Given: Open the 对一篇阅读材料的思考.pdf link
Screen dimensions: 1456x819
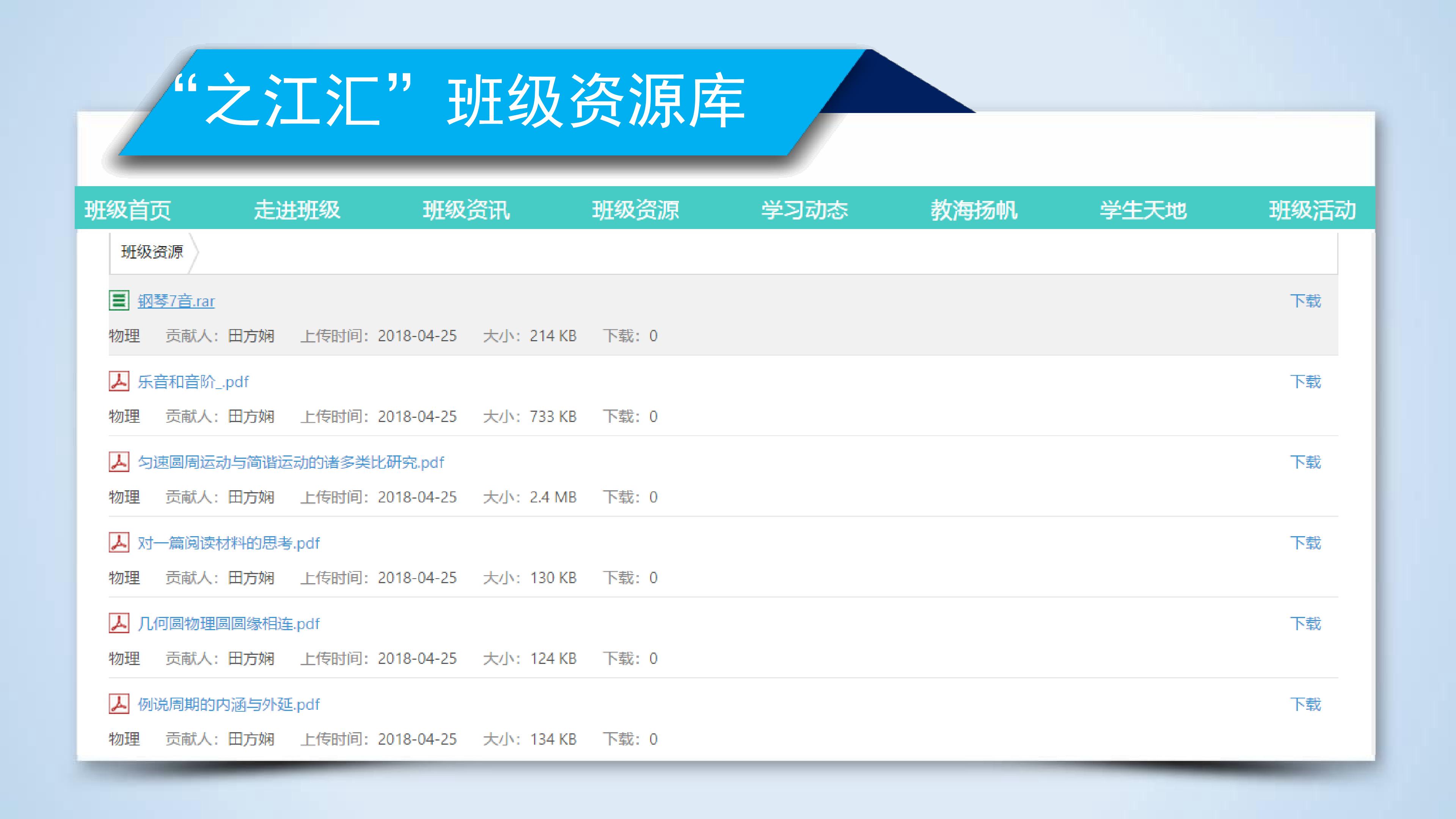Looking at the screenshot, I should pyautogui.click(x=229, y=543).
